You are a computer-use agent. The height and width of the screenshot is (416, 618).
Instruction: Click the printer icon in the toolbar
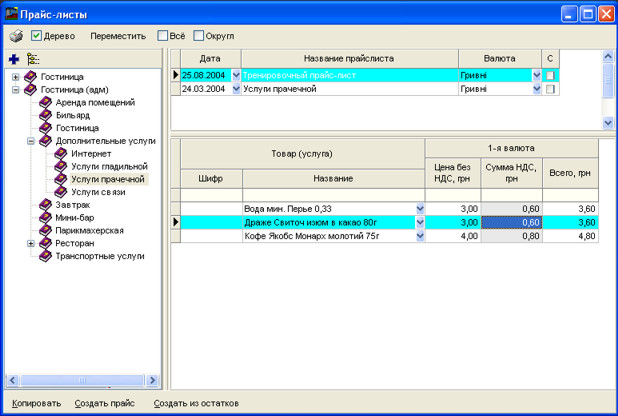16,36
